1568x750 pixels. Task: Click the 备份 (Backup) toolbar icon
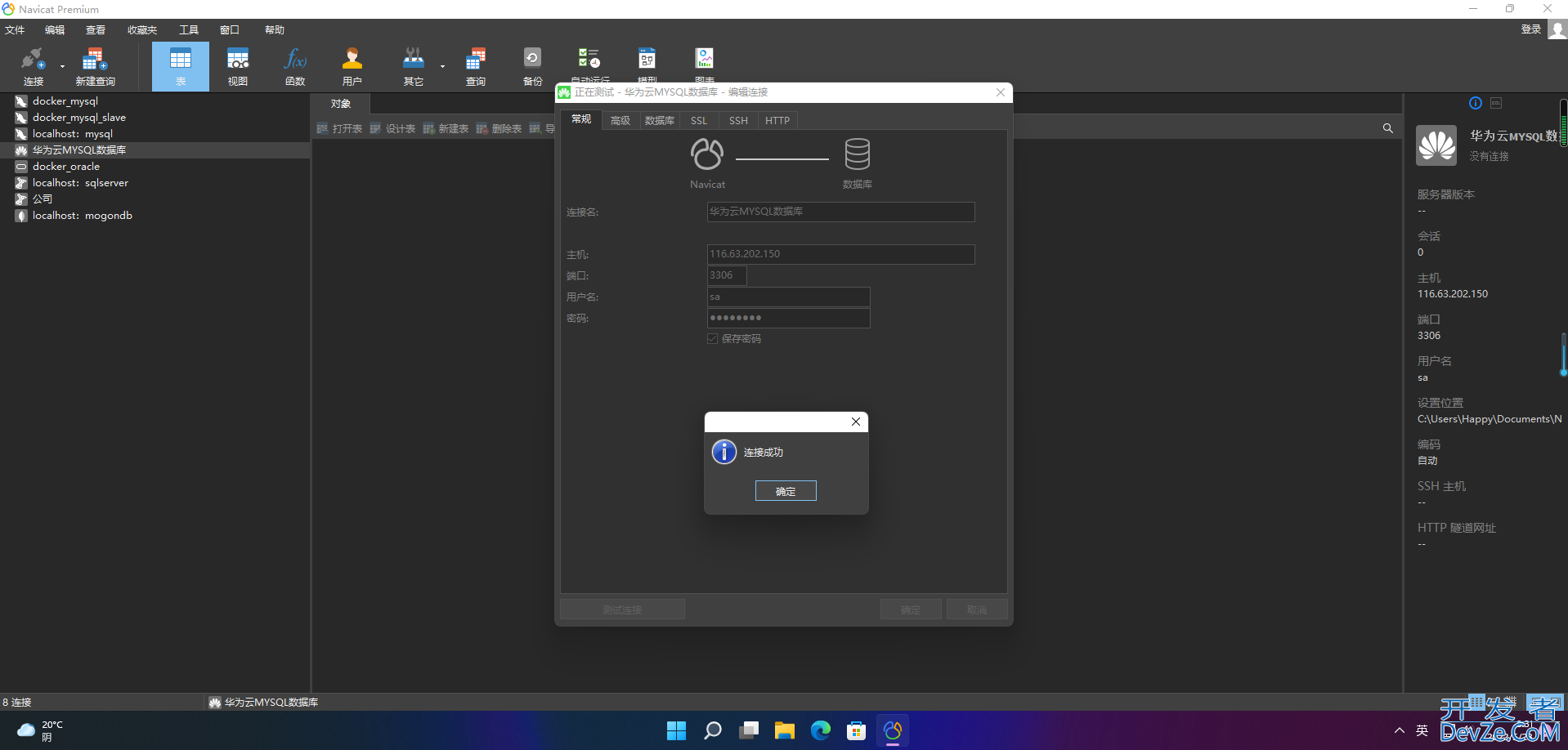coord(532,66)
